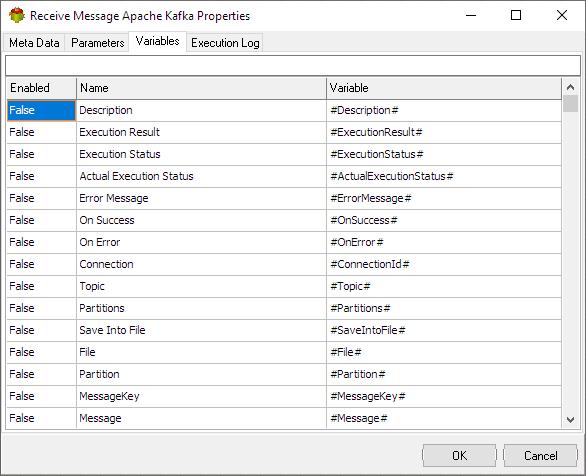Click the Cancel button
Screen dimensions: 586x476
click(540, 455)
